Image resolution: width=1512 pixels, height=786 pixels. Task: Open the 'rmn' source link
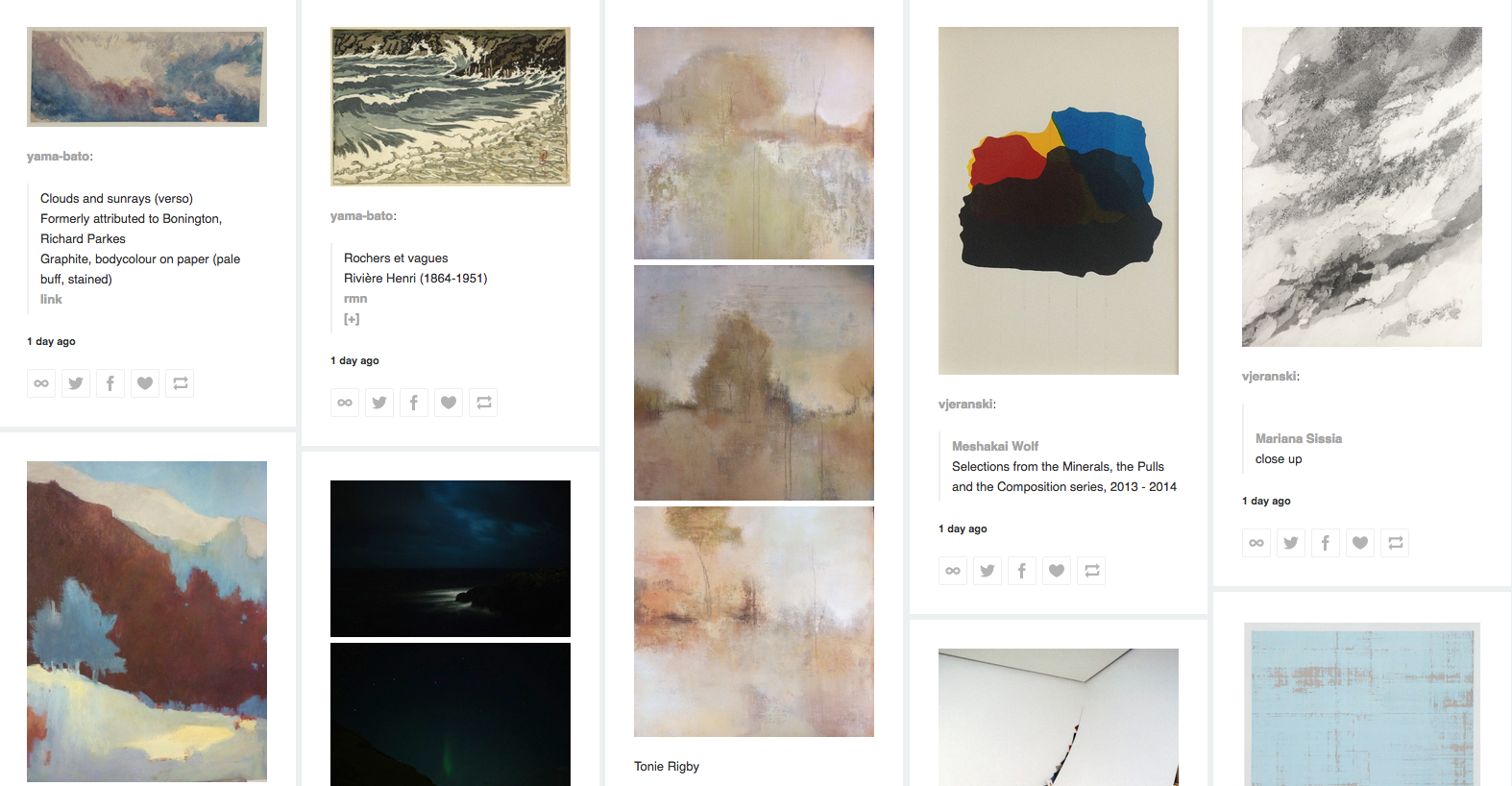click(x=355, y=299)
